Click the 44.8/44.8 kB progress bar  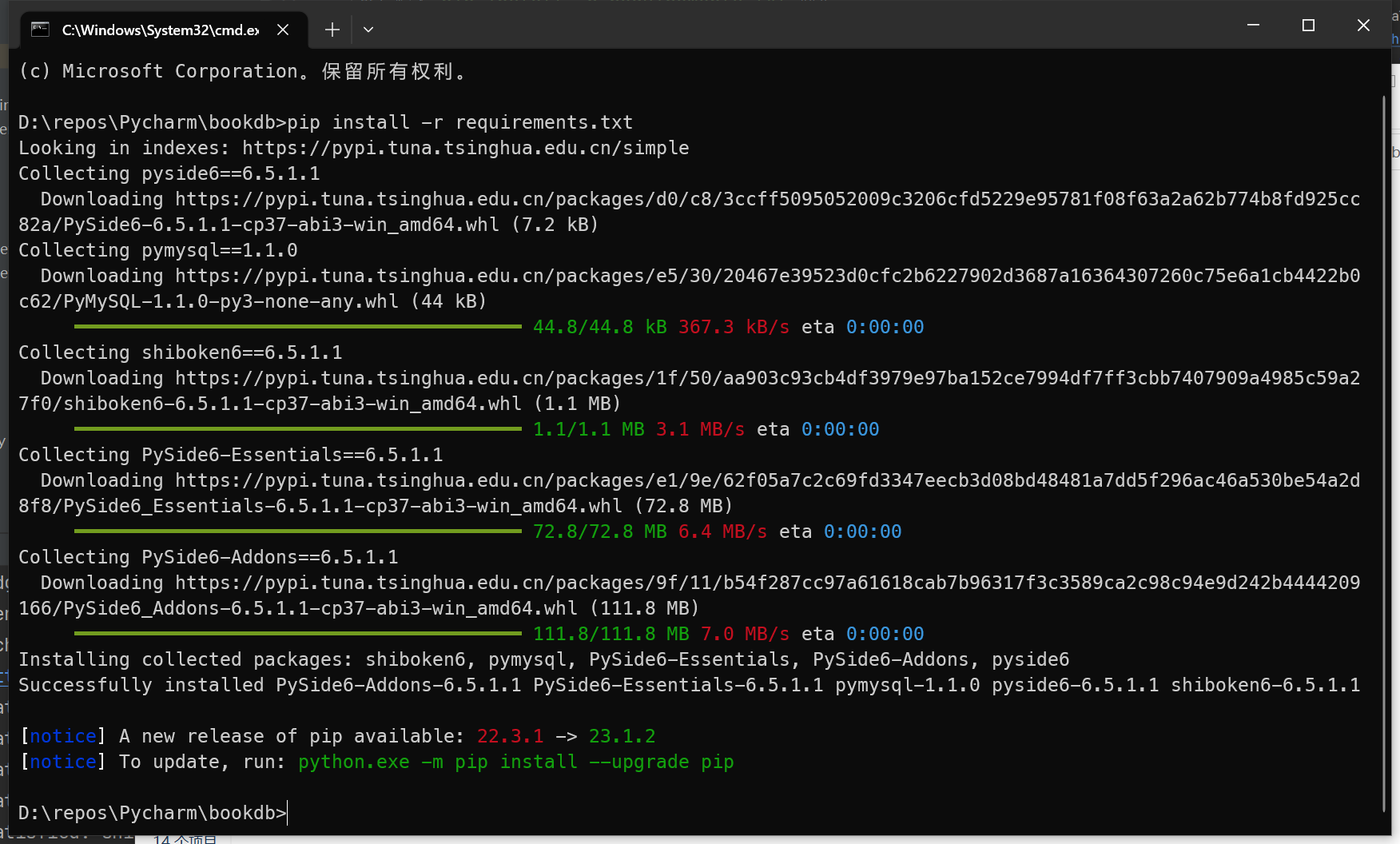tap(297, 326)
